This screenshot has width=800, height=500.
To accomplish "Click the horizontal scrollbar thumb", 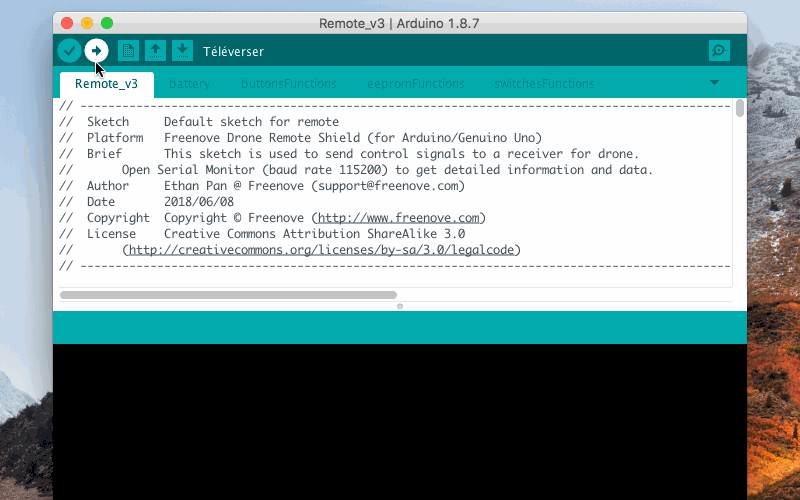I will click(228, 295).
